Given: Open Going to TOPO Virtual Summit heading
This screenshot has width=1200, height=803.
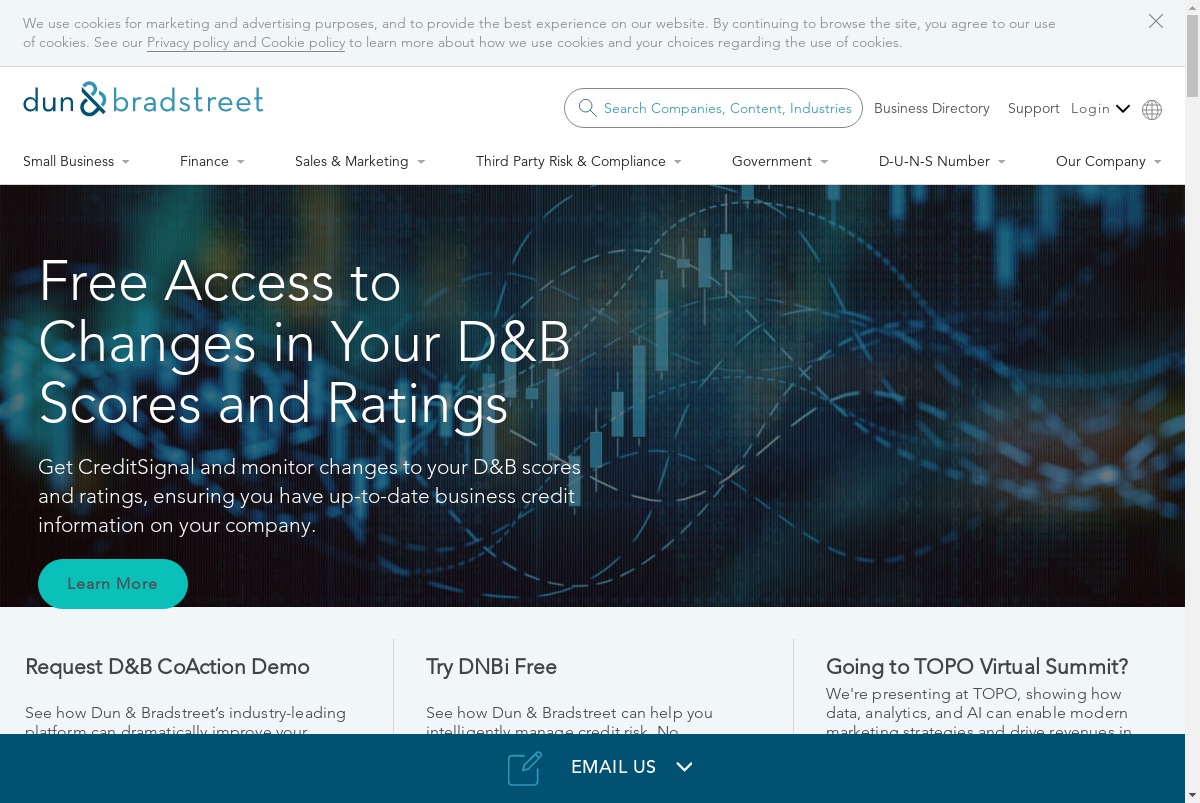Looking at the screenshot, I should pyautogui.click(x=977, y=666).
